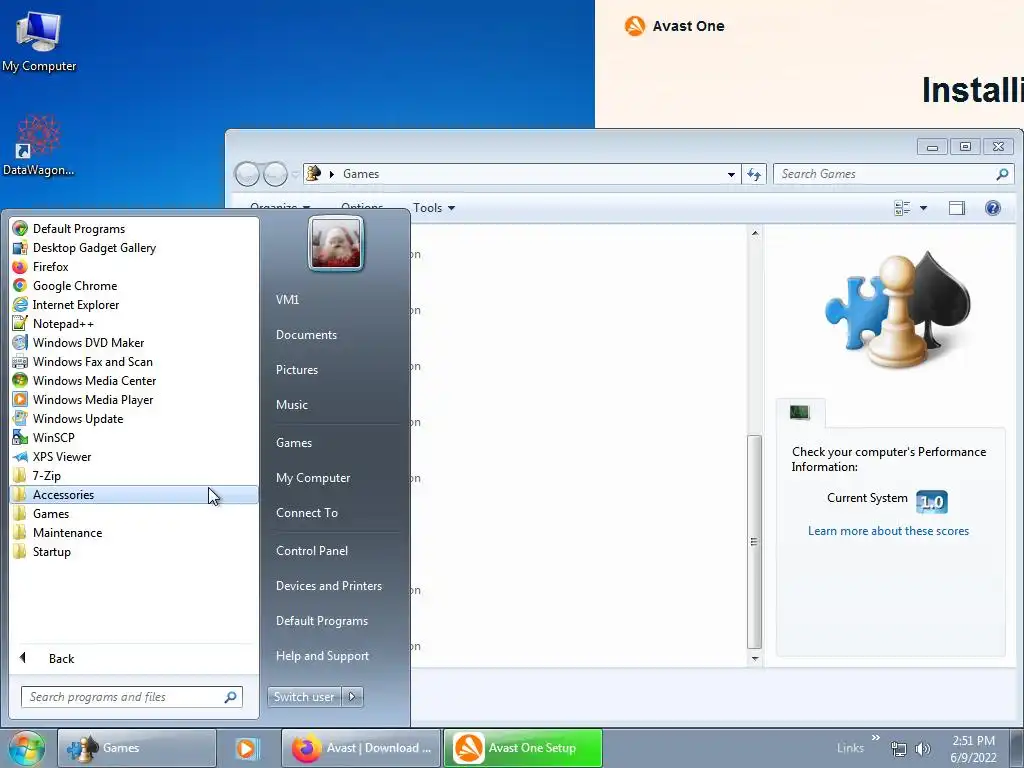Expand the Startup folder
The height and width of the screenshot is (768, 1024).
pyautogui.click(x=134, y=551)
